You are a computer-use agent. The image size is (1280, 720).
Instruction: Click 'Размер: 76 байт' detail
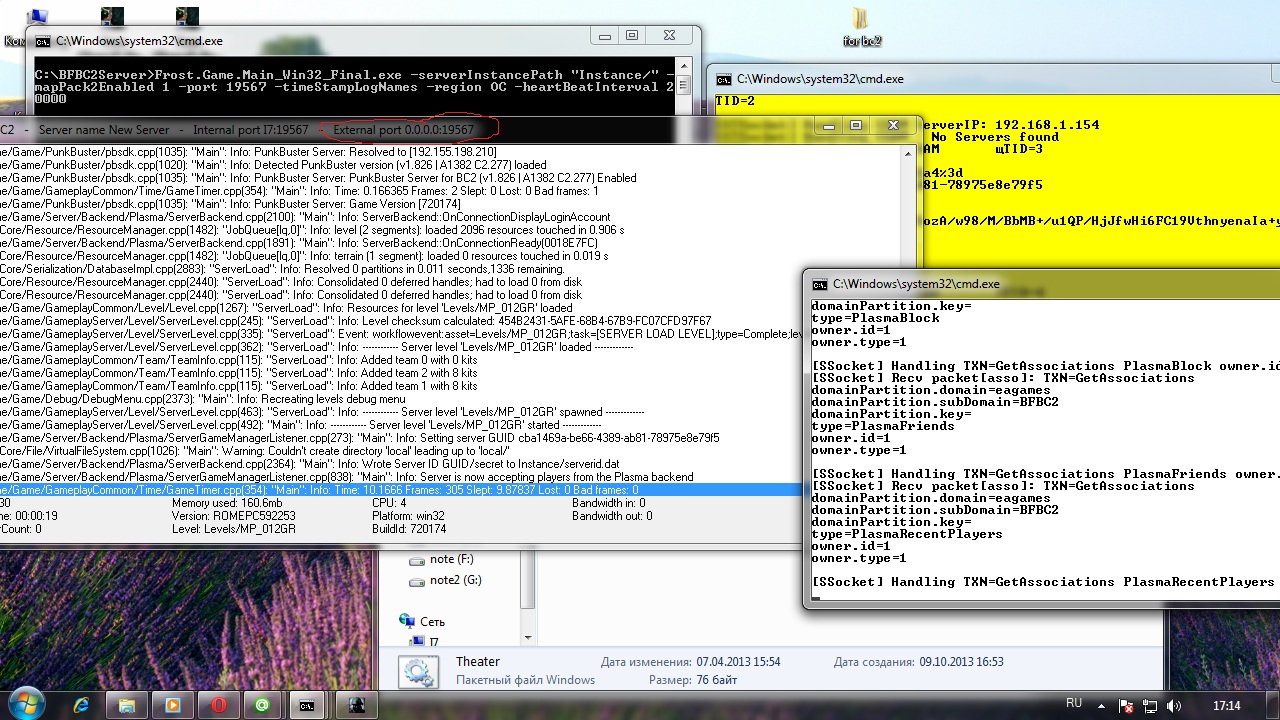point(693,680)
